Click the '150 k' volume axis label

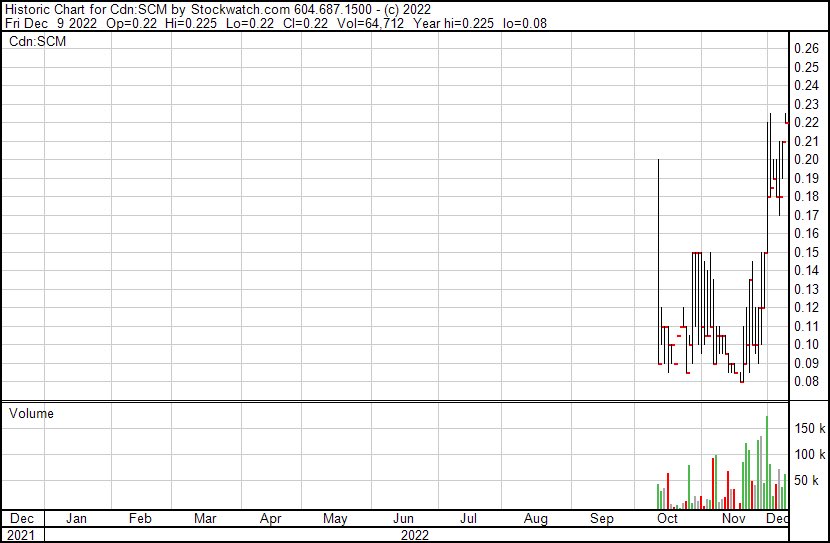coord(810,428)
